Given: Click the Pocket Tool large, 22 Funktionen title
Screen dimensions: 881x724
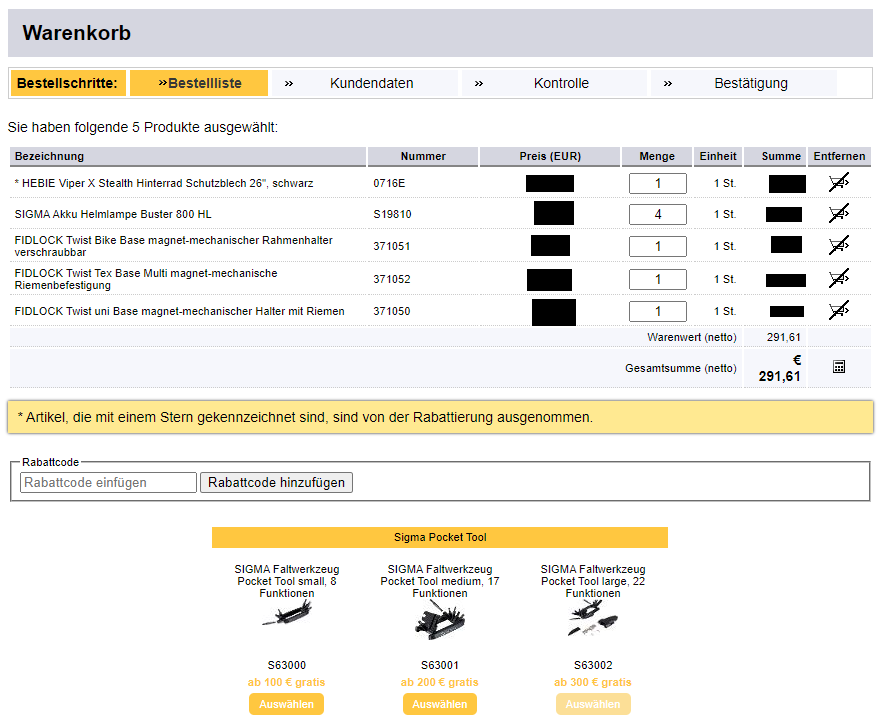Looking at the screenshot, I should [x=593, y=581].
